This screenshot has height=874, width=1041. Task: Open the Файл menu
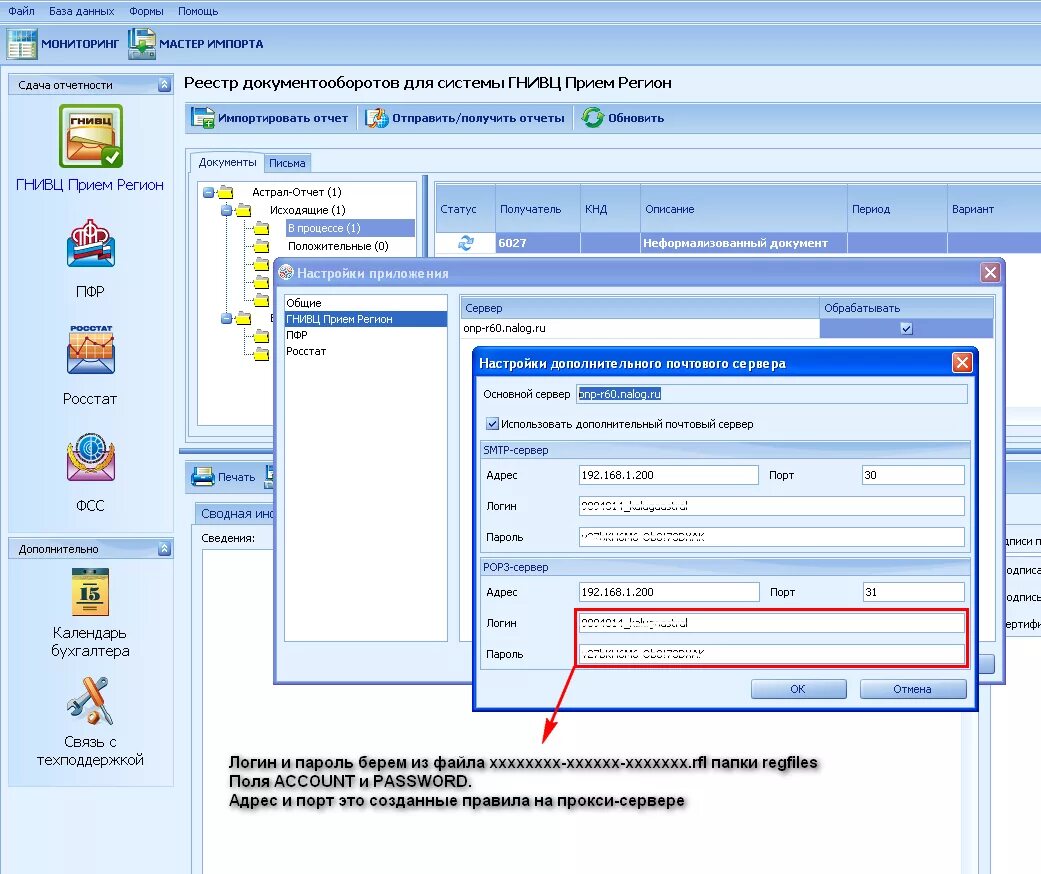(21, 11)
